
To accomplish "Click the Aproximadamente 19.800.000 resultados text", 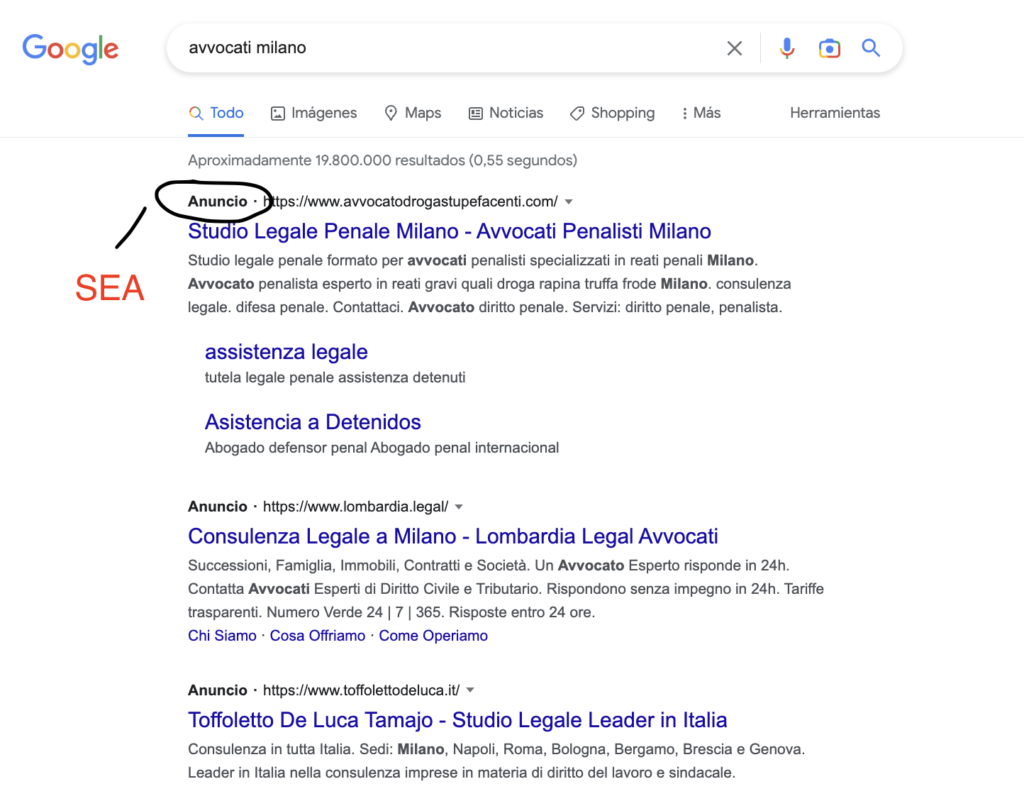I will (x=383, y=161).
